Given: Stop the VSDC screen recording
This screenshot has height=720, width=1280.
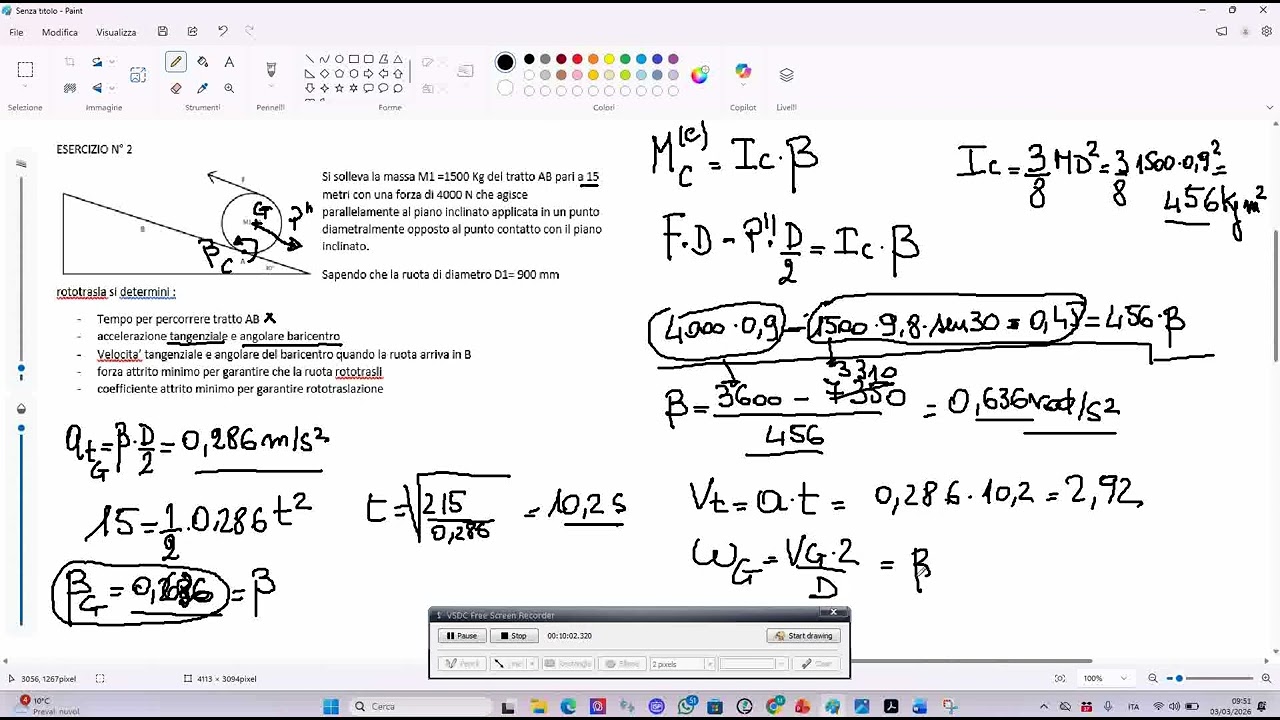Looking at the screenshot, I should click(x=514, y=636).
